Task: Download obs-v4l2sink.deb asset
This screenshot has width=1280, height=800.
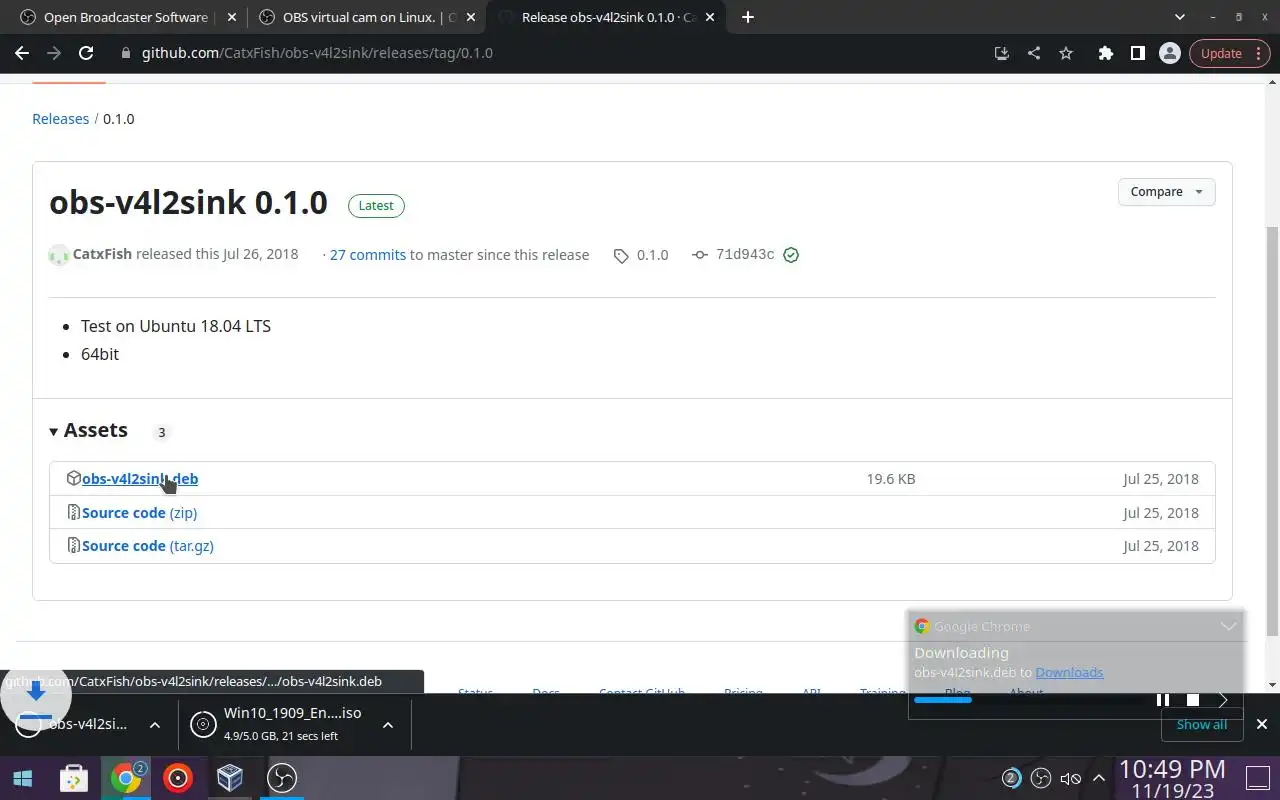Action: click(140, 479)
